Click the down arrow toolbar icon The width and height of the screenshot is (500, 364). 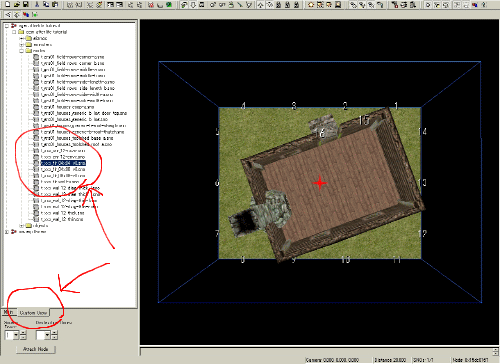tap(193, 4)
